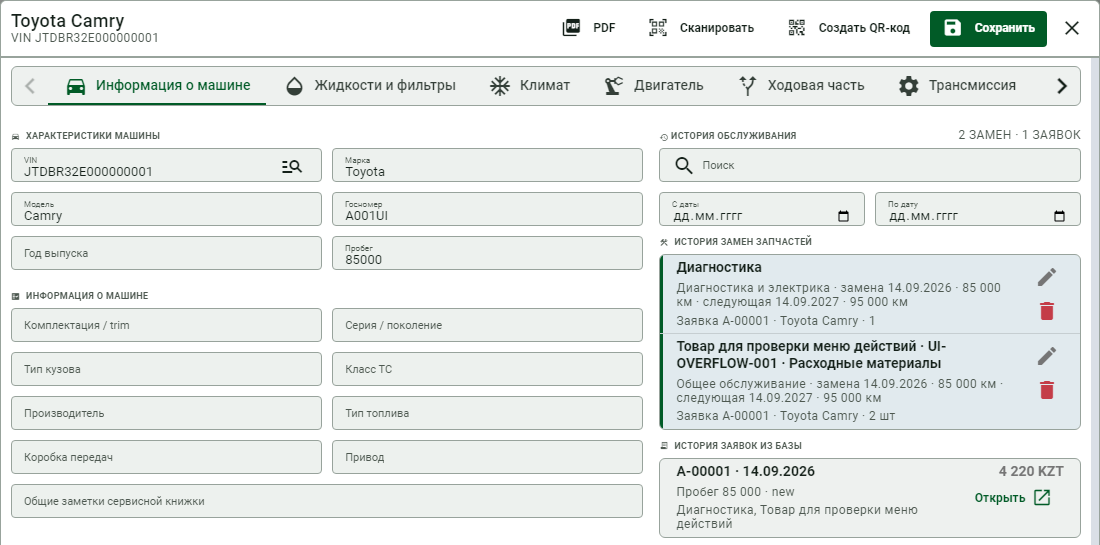Open the Привод field
Image resolution: width=1100 pixels, height=545 pixels.
[x=487, y=457]
